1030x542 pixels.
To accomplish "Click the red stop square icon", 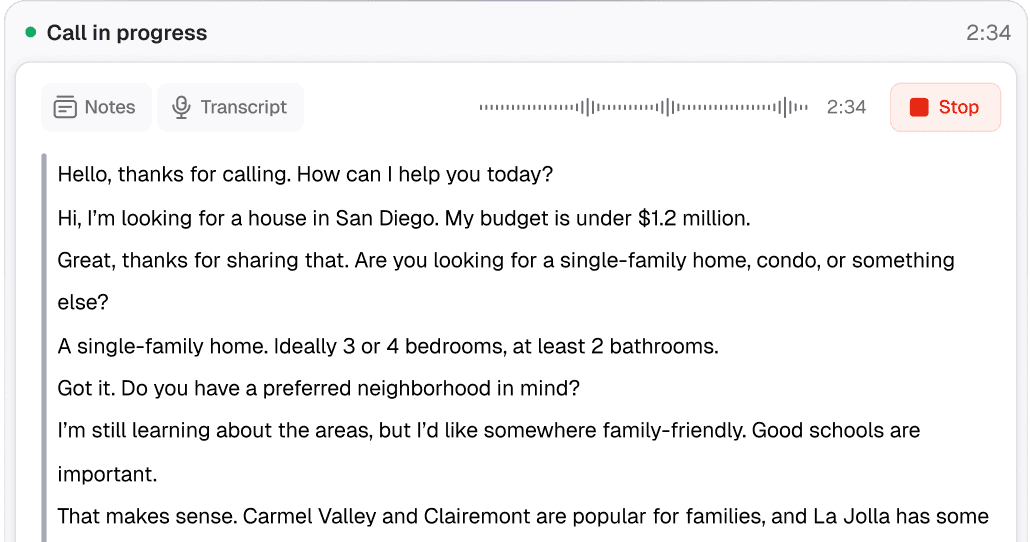I will click(919, 107).
